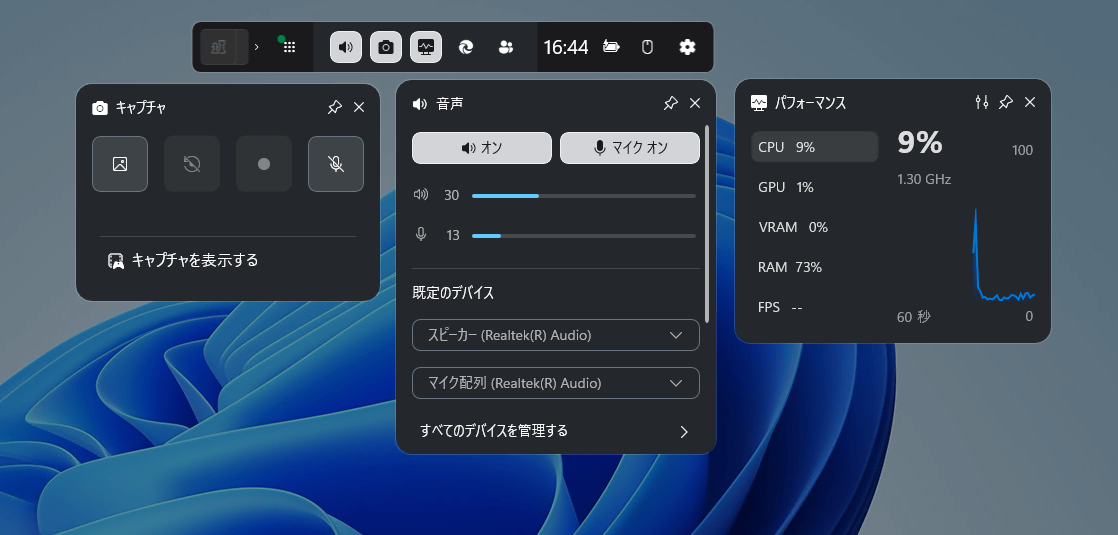Close the キャプチャ widget
This screenshot has width=1118, height=535.
click(359, 107)
